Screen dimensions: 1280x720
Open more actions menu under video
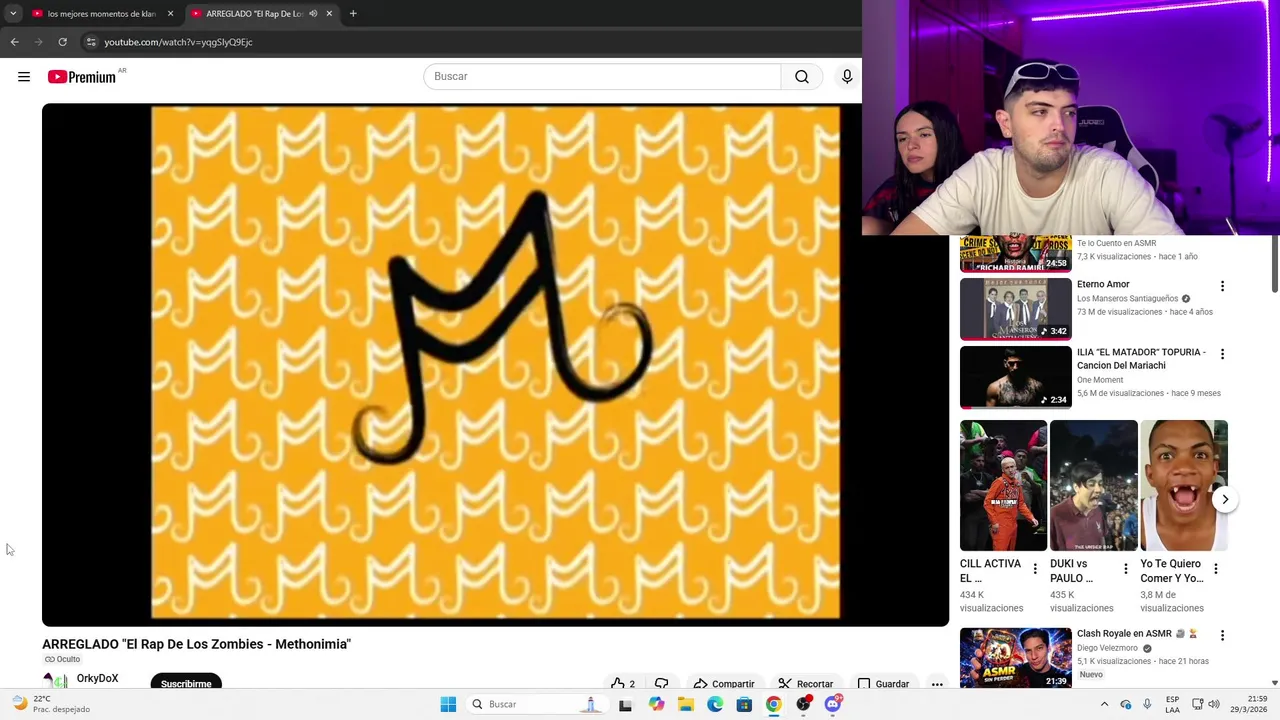[x=937, y=683]
